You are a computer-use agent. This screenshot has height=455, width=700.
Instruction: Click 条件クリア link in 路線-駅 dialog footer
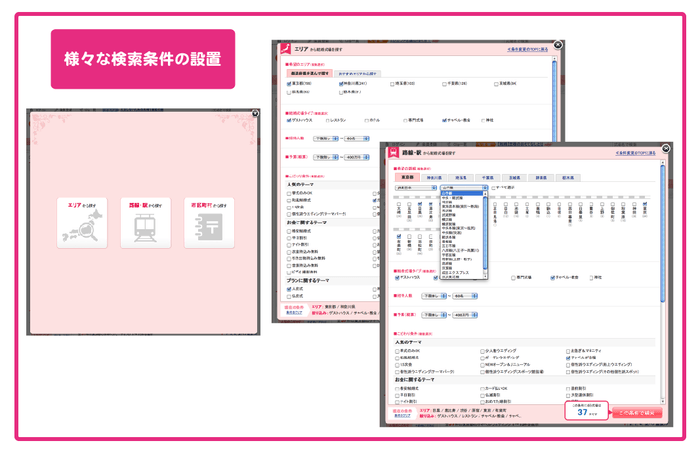click(402, 416)
